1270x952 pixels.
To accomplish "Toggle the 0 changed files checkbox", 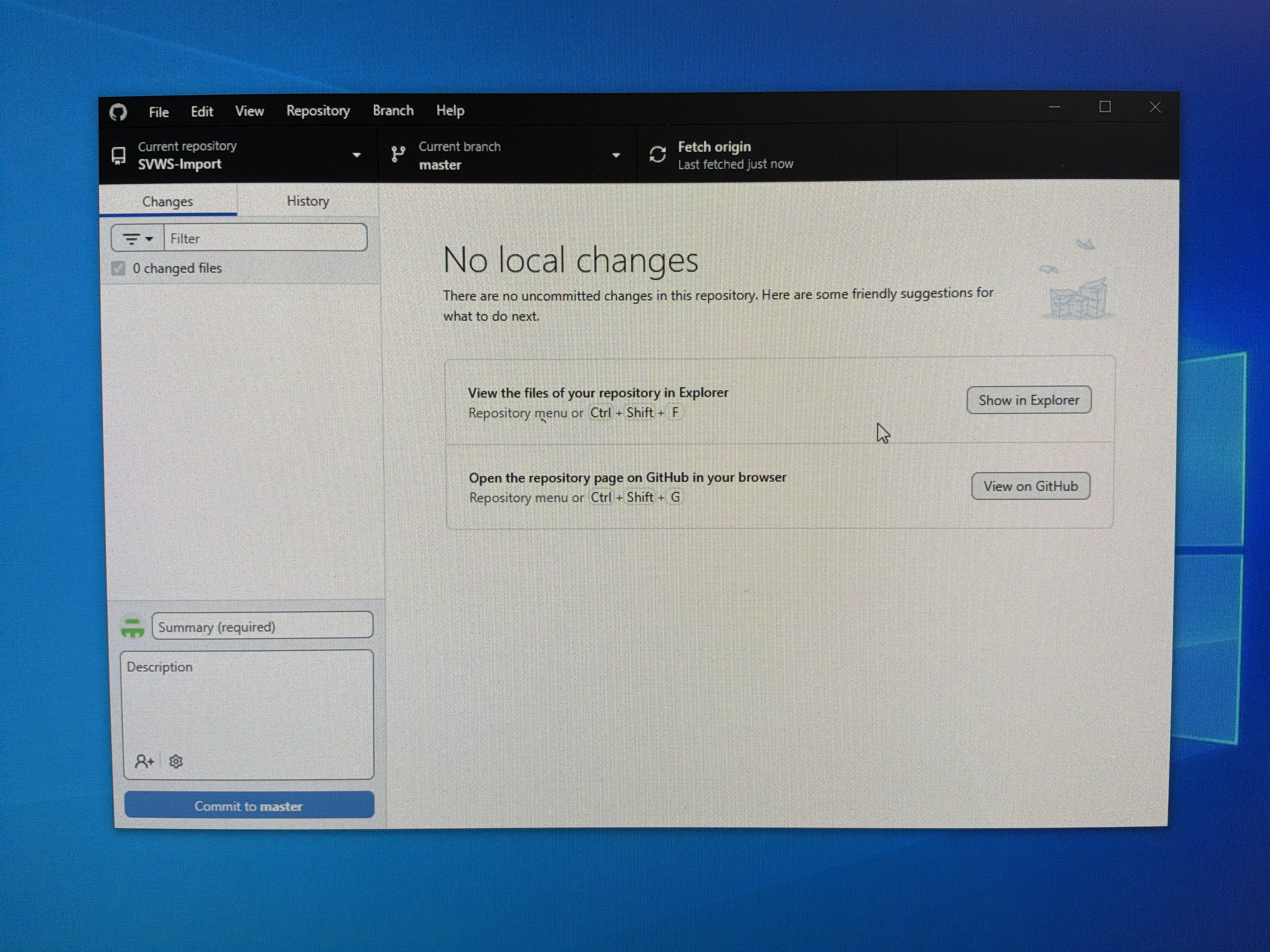I will [x=118, y=268].
